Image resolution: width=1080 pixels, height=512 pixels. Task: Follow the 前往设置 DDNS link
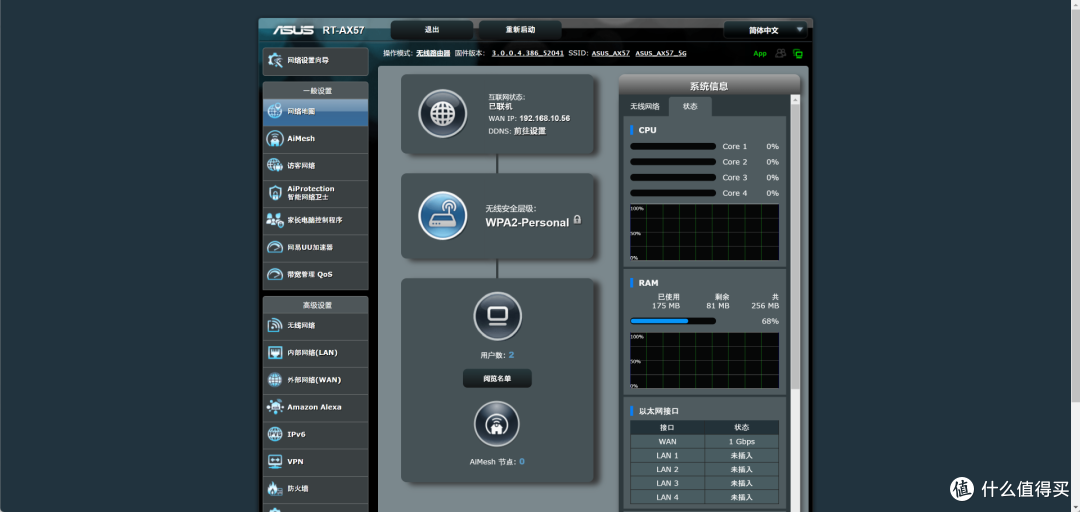pos(530,131)
